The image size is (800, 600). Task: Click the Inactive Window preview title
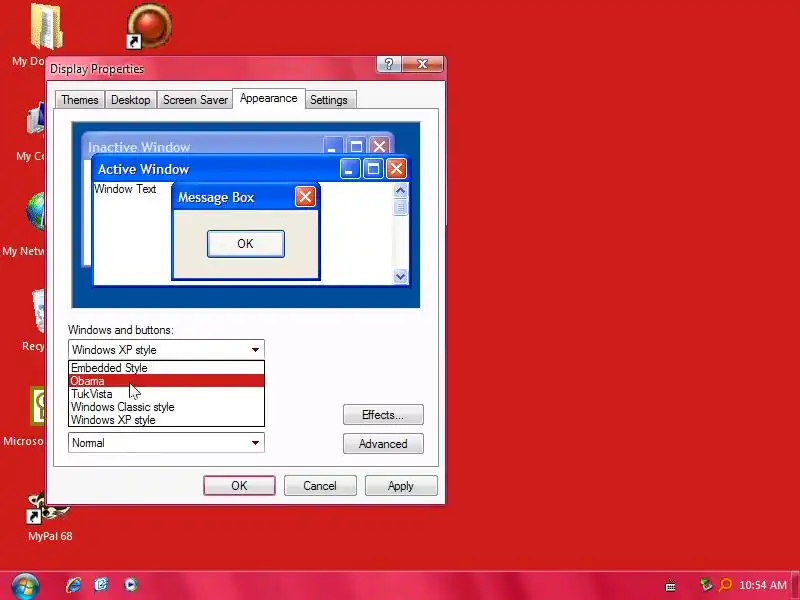139,147
